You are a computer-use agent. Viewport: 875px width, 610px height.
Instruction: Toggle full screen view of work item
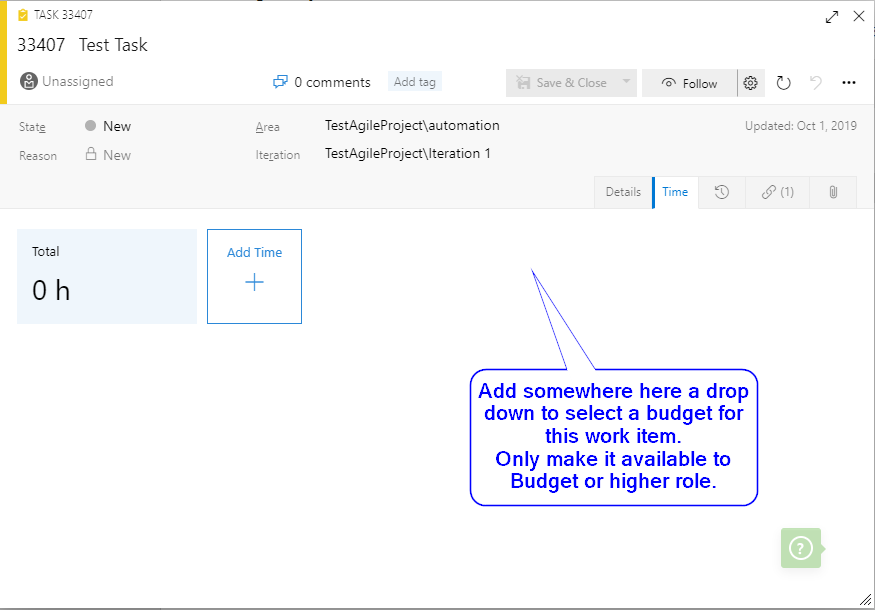[x=831, y=17]
